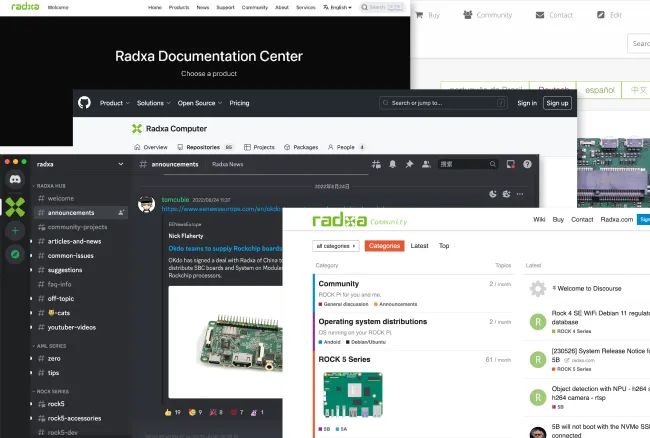Open Welcome to Discourse topic
Image resolution: width=650 pixels, height=438 pixels.
[589, 288]
